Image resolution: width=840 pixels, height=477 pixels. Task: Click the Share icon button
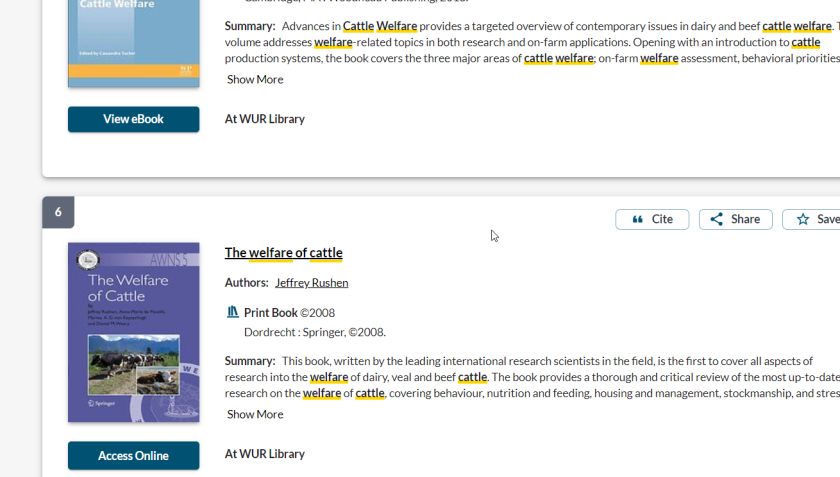pyautogui.click(x=717, y=220)
